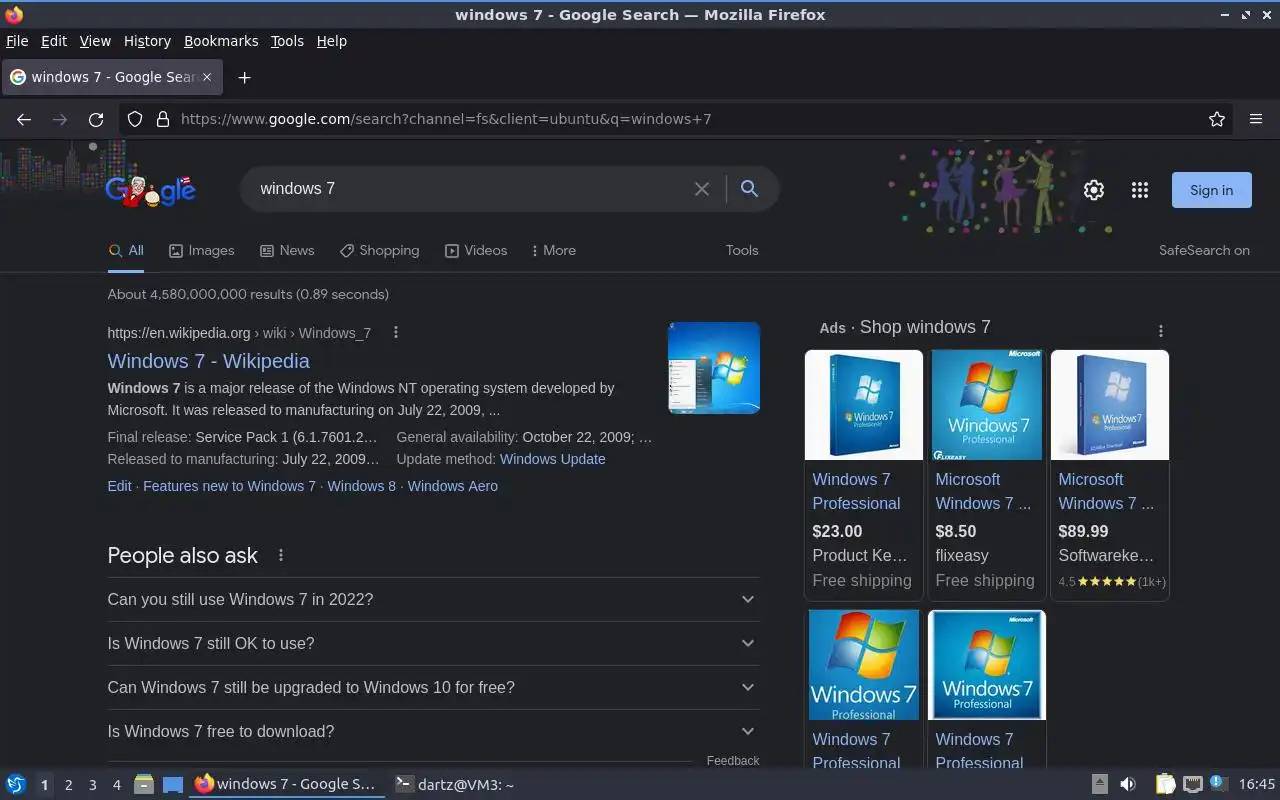Open the Windows 8 sitelink

pos(361,486)
